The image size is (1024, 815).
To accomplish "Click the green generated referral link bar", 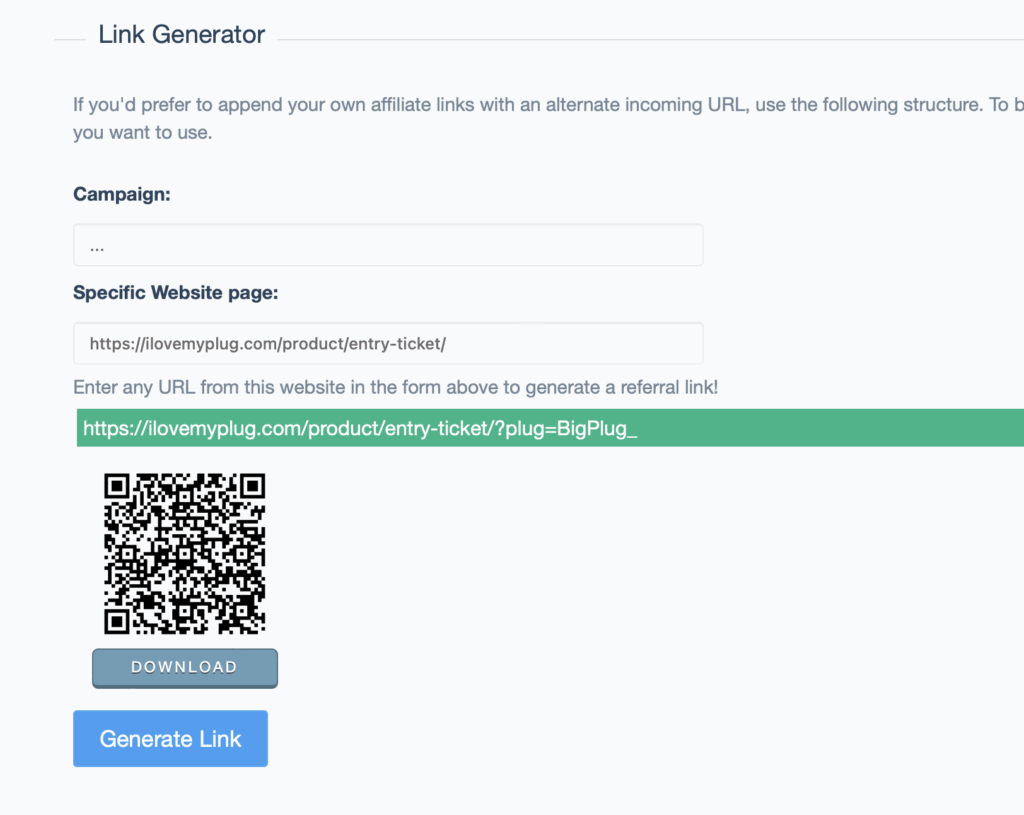I will (x=550, y=428).
